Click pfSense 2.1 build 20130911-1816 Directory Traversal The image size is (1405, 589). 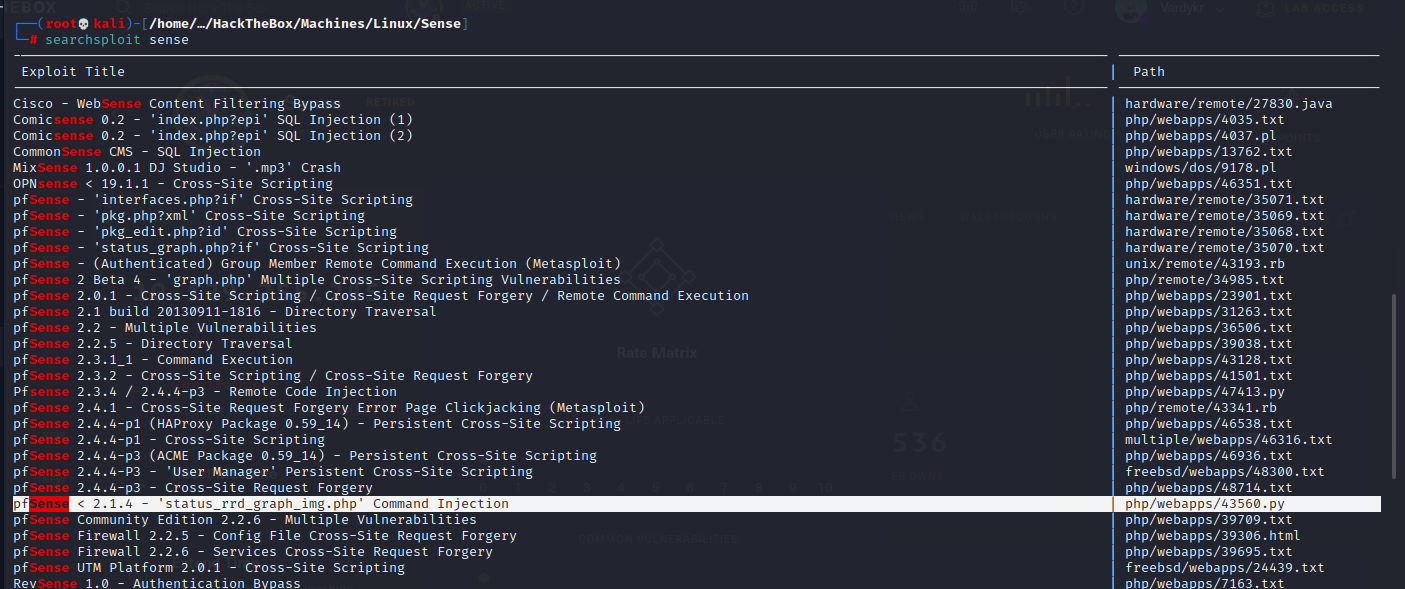pos(225,312)
